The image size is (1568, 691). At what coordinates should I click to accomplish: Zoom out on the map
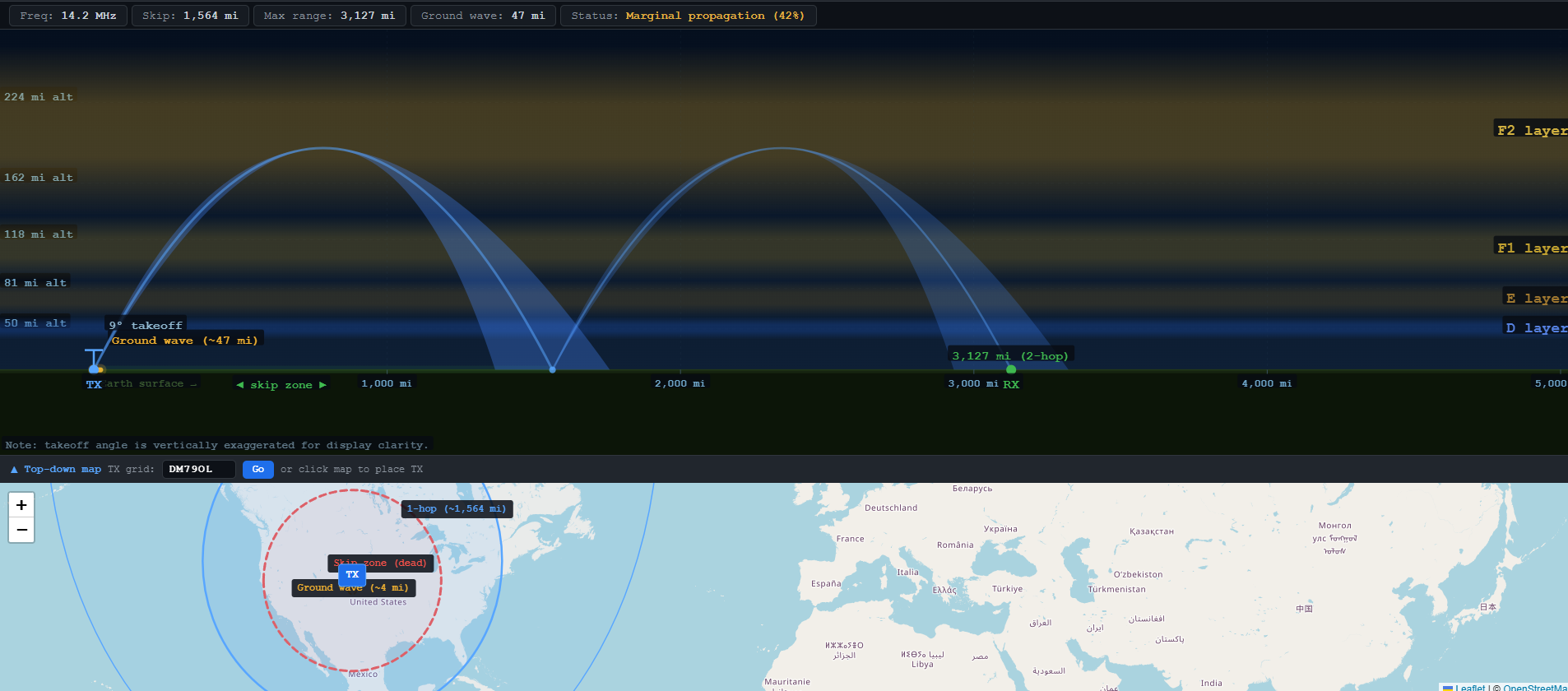[x=21, y=530]
